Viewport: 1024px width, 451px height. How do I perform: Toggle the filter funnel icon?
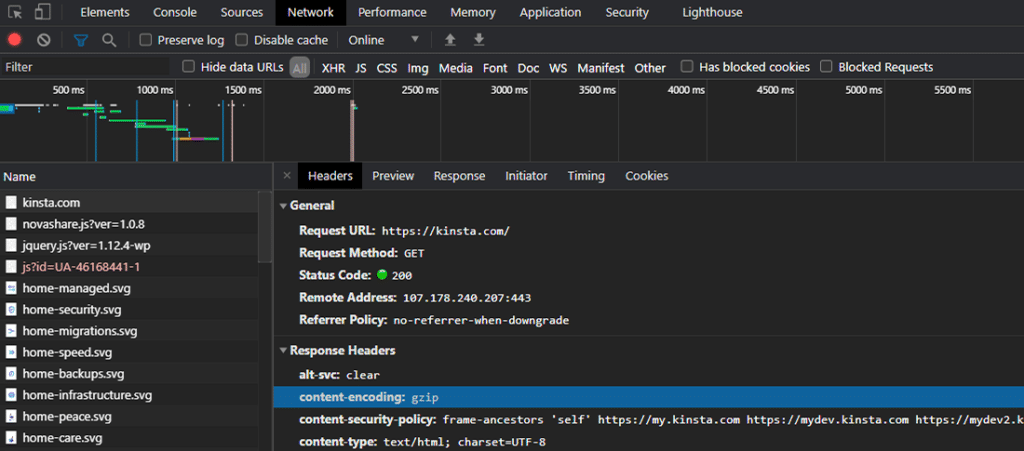(x=81, y=40)
